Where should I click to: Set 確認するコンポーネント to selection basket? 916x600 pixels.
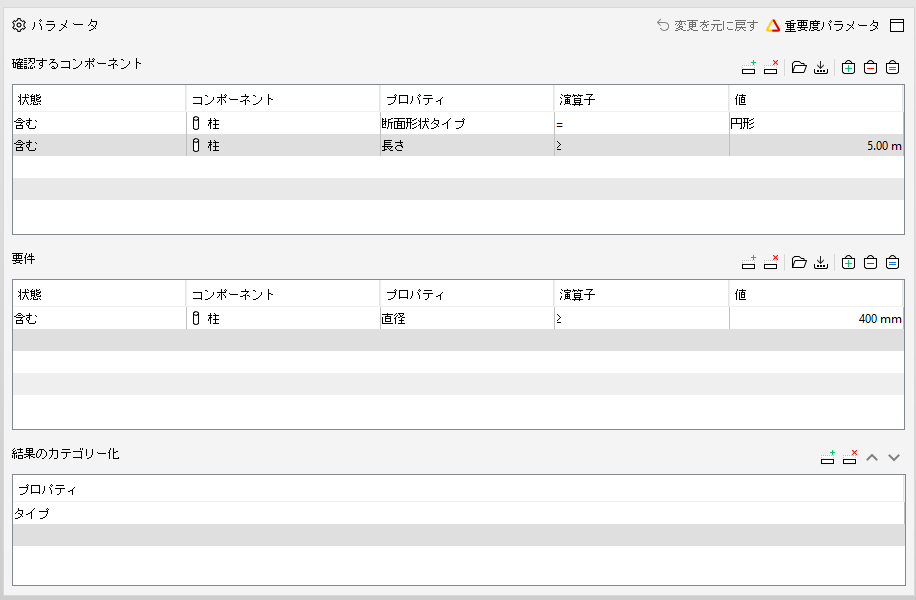(892, 67)
